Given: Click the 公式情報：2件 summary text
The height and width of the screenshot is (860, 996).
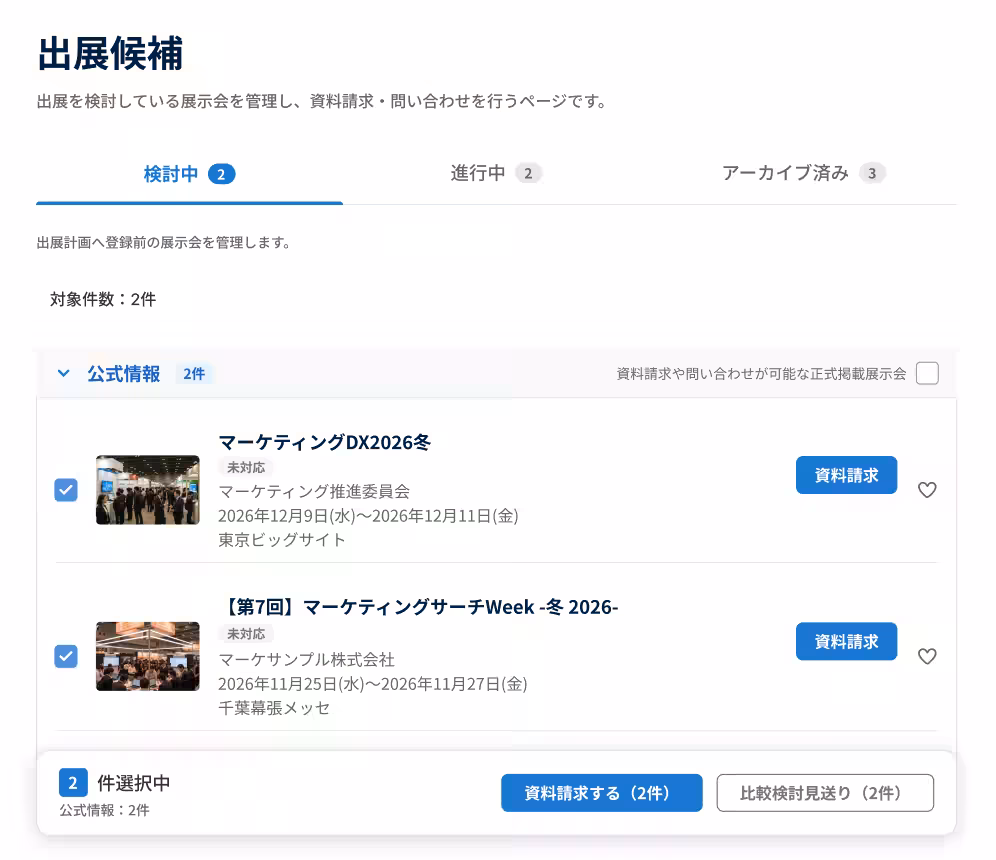Looking at the screenshot, I should coord(105,810).
